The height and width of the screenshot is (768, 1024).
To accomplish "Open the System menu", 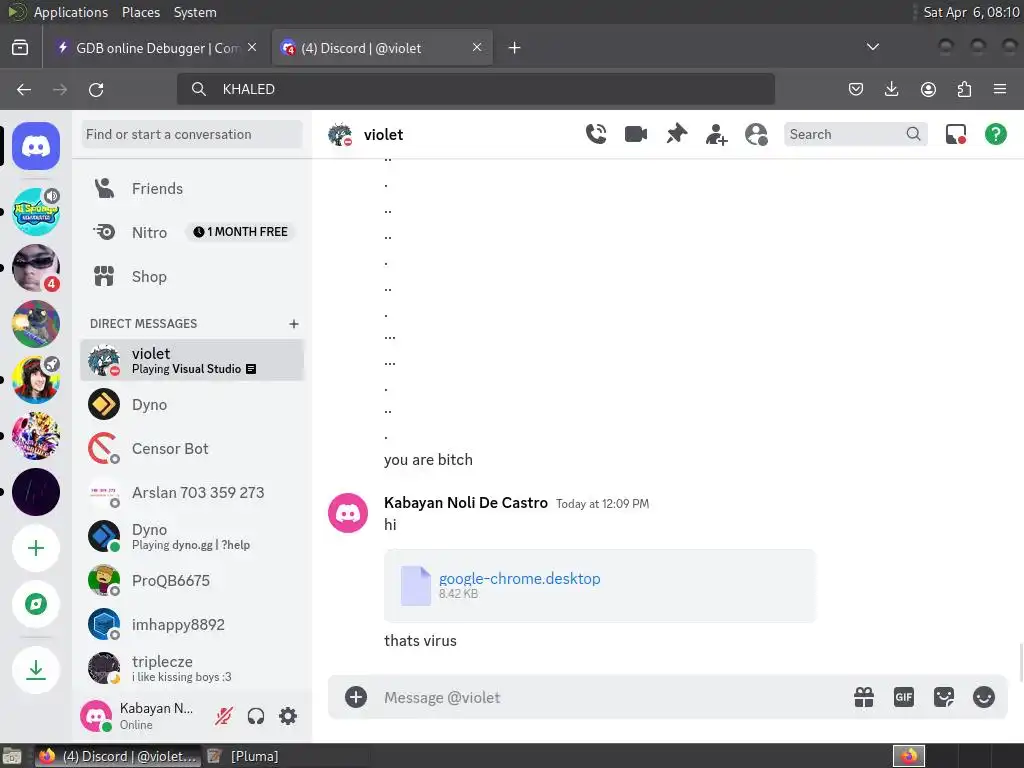I will 195,12.
